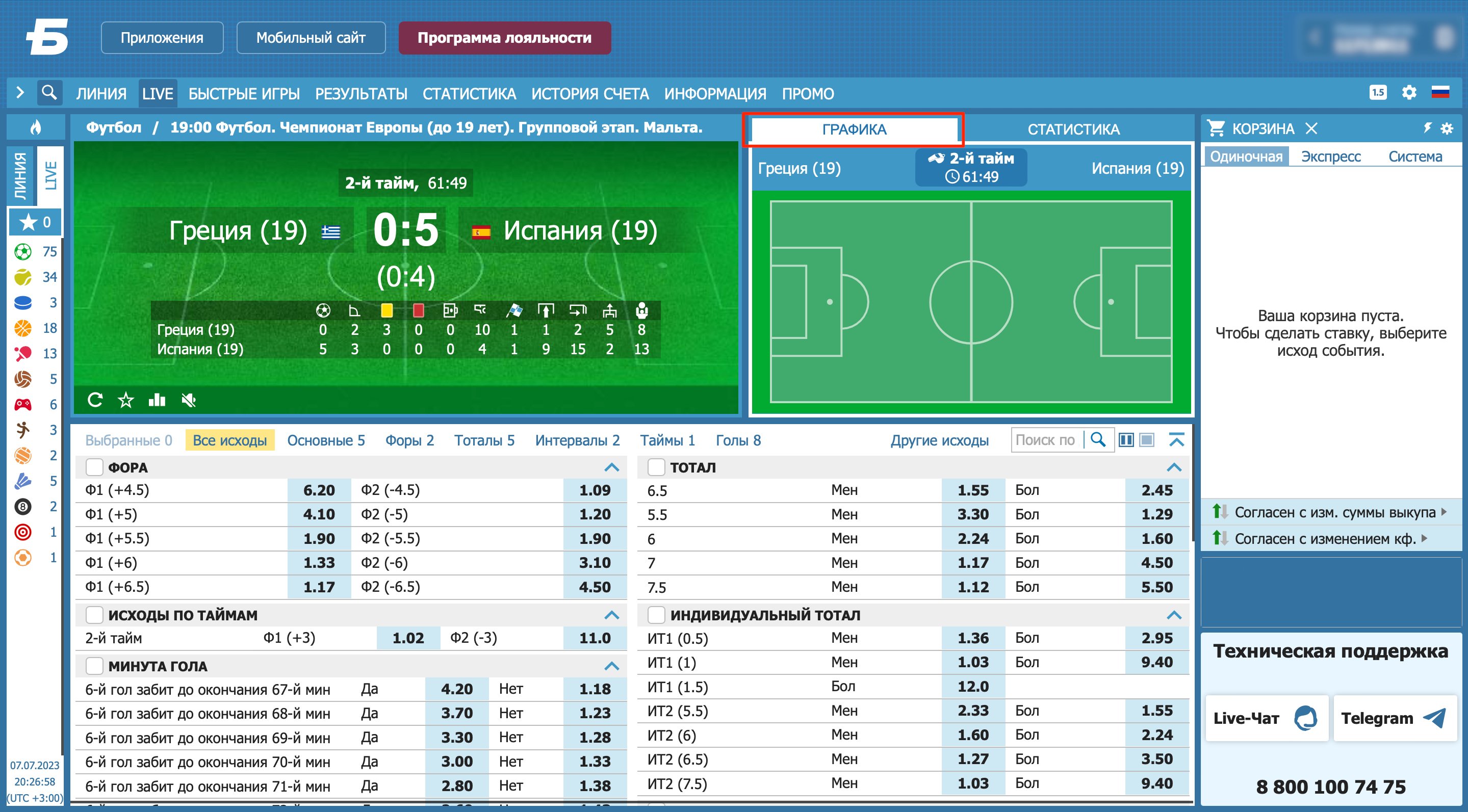The height and width of the screenshot is (812, 1468).
Task: Collapse the ФОРА section chevron
Action: [x=611, y=467]
